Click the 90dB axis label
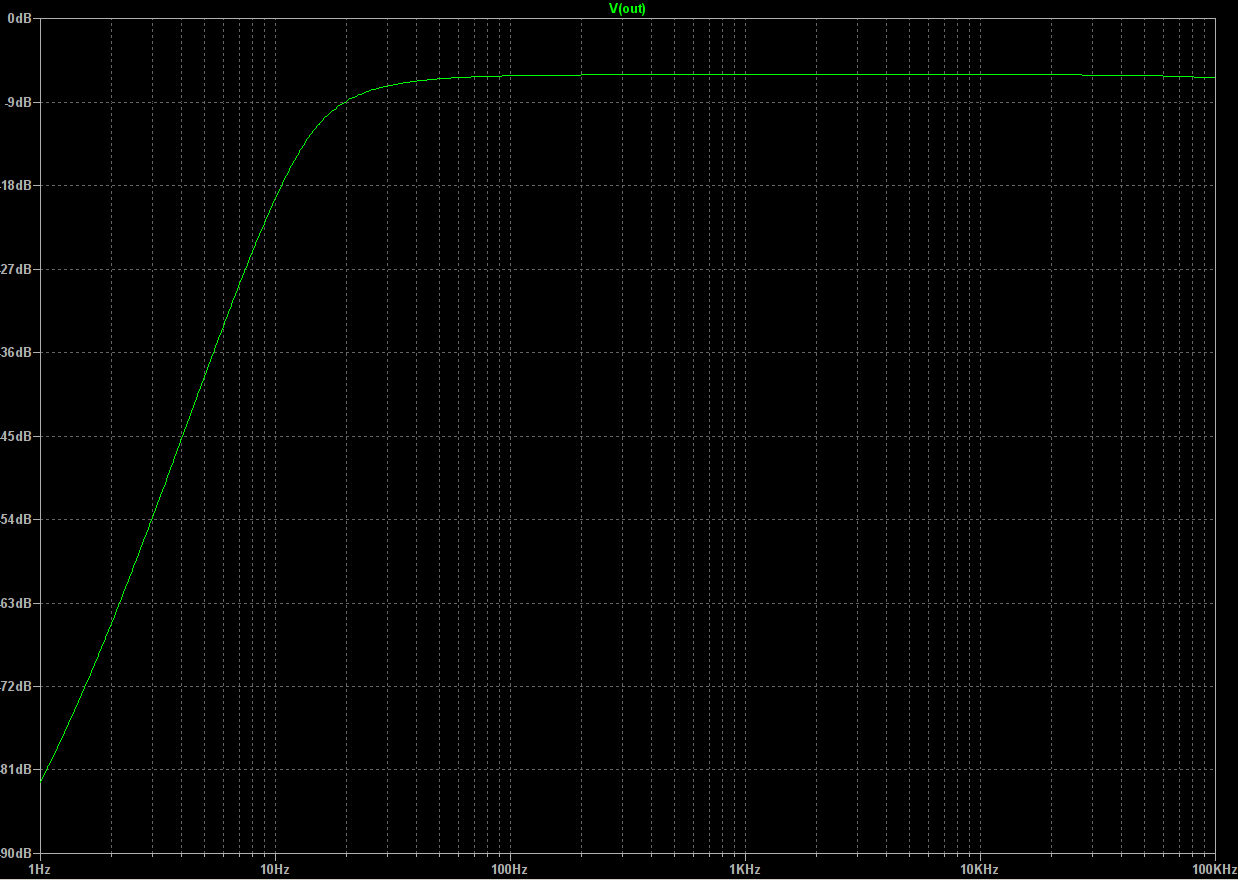The height and width of the screenshot is (880, 1238). click(x=17, y=853)
